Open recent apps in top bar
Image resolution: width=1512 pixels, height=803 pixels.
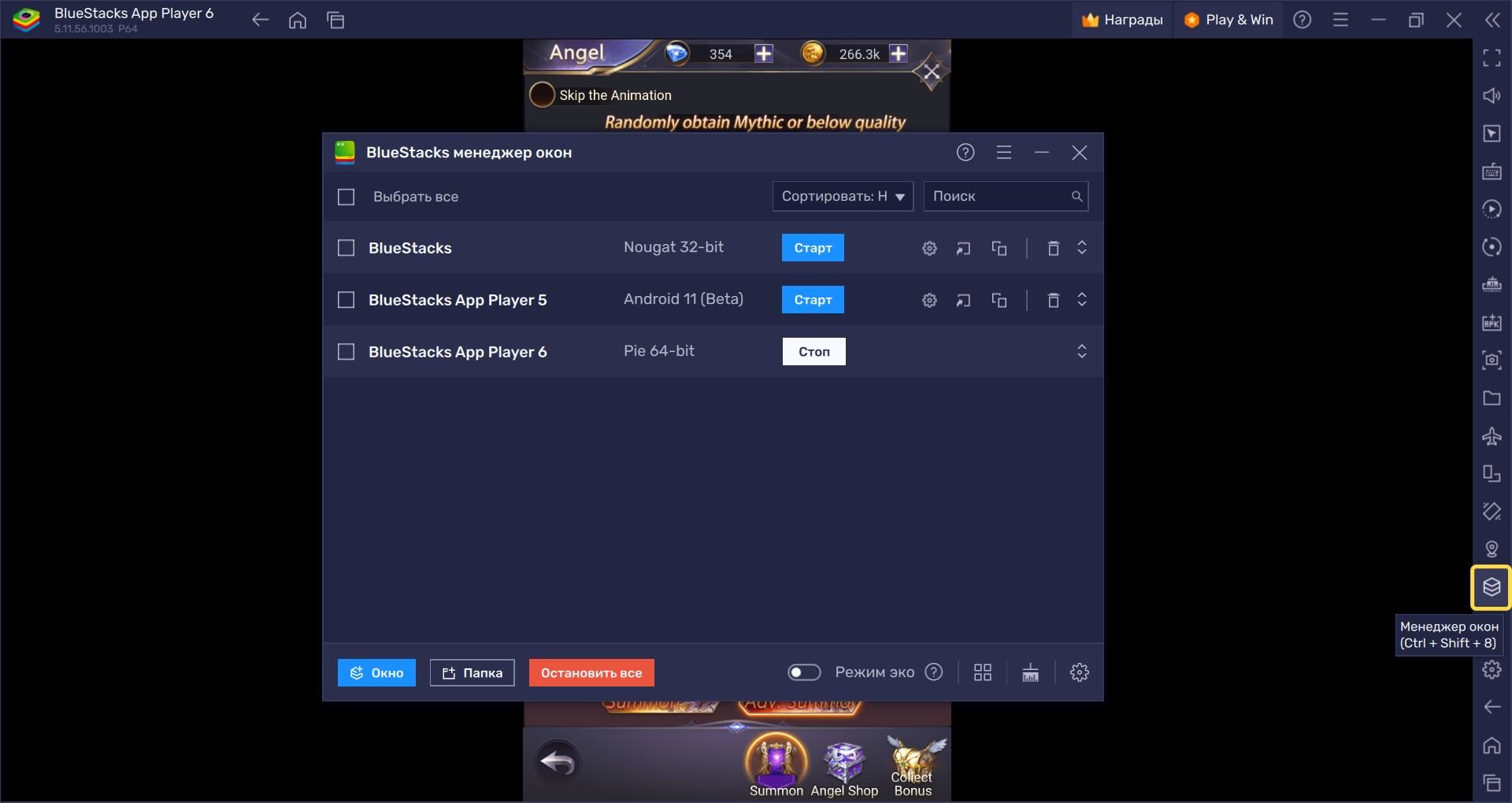tap(335, 20)
